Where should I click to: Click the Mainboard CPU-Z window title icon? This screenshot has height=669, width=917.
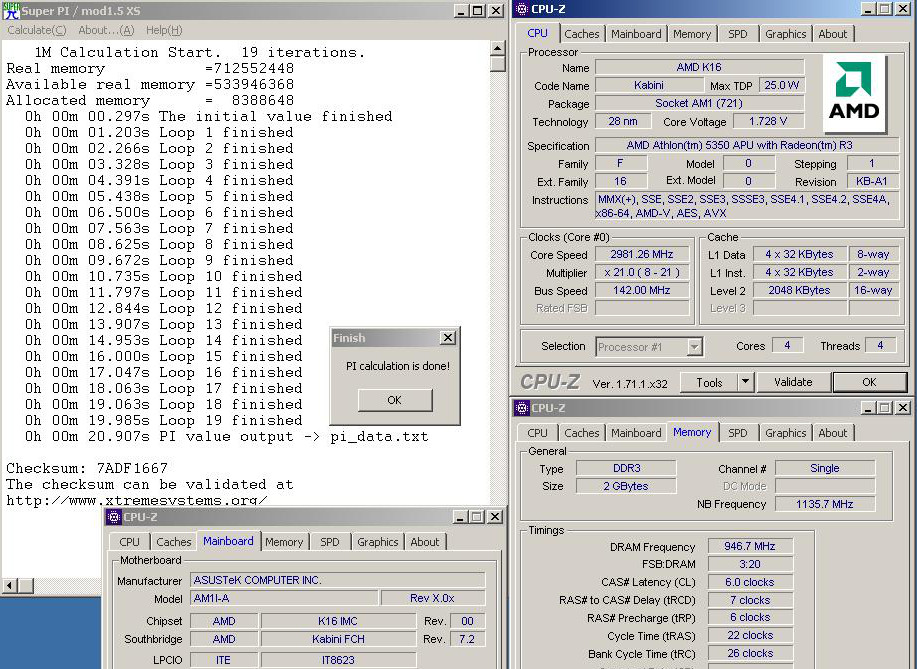pyautogui.click(x=113, y=517)
